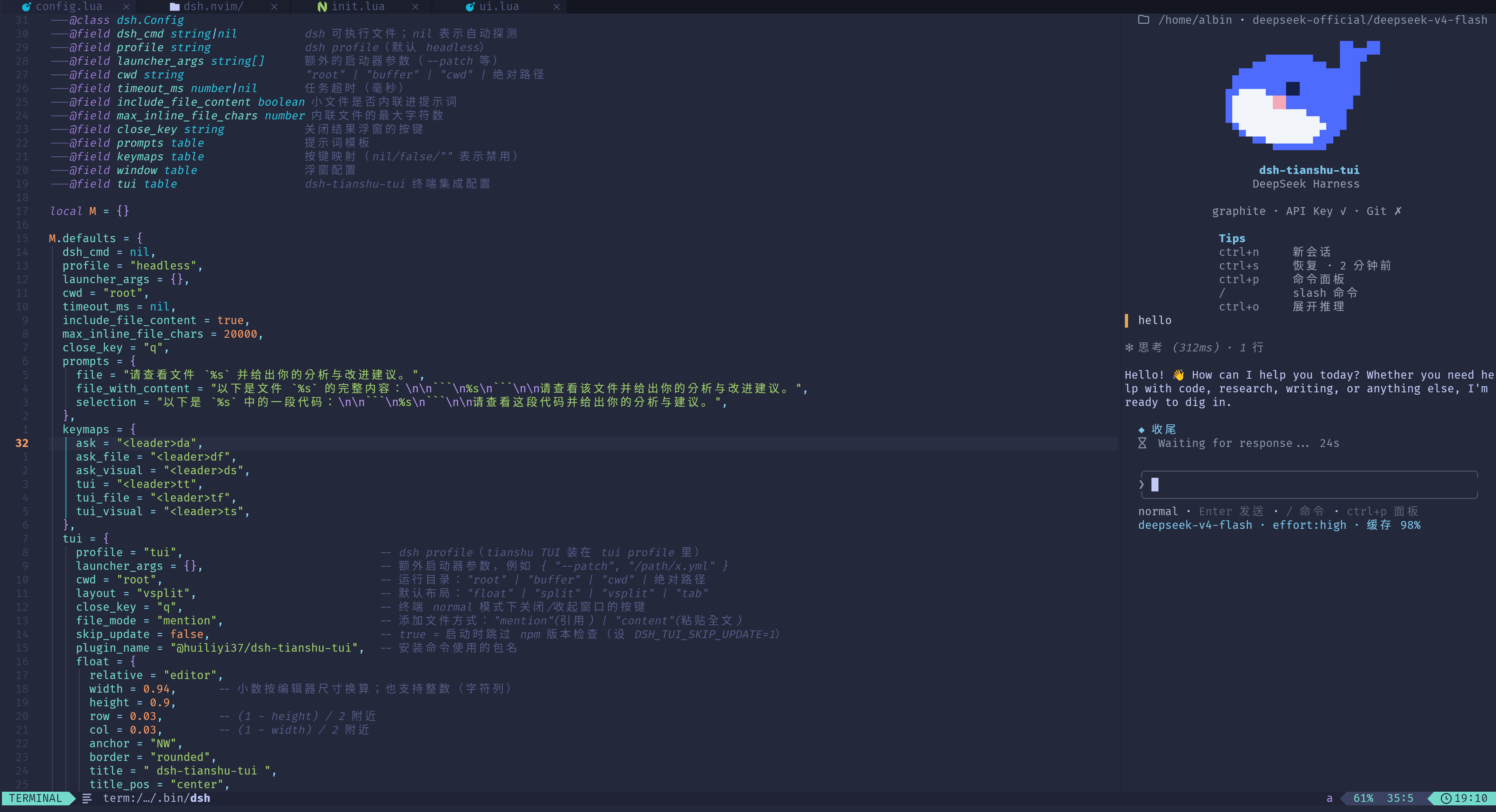
Task: Click the Lua icon on ui.lua tab
Action: click(x=470, y=6)
